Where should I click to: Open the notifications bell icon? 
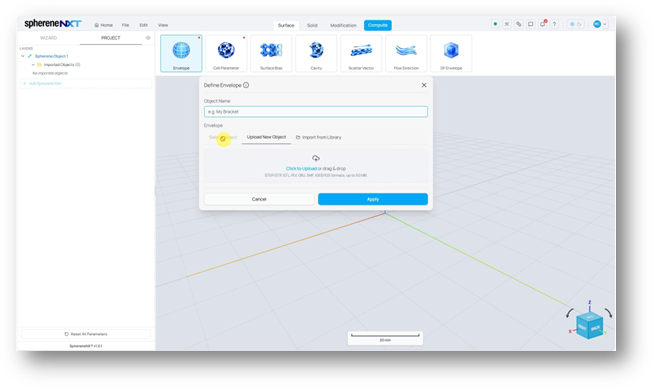tap(542, 24)
